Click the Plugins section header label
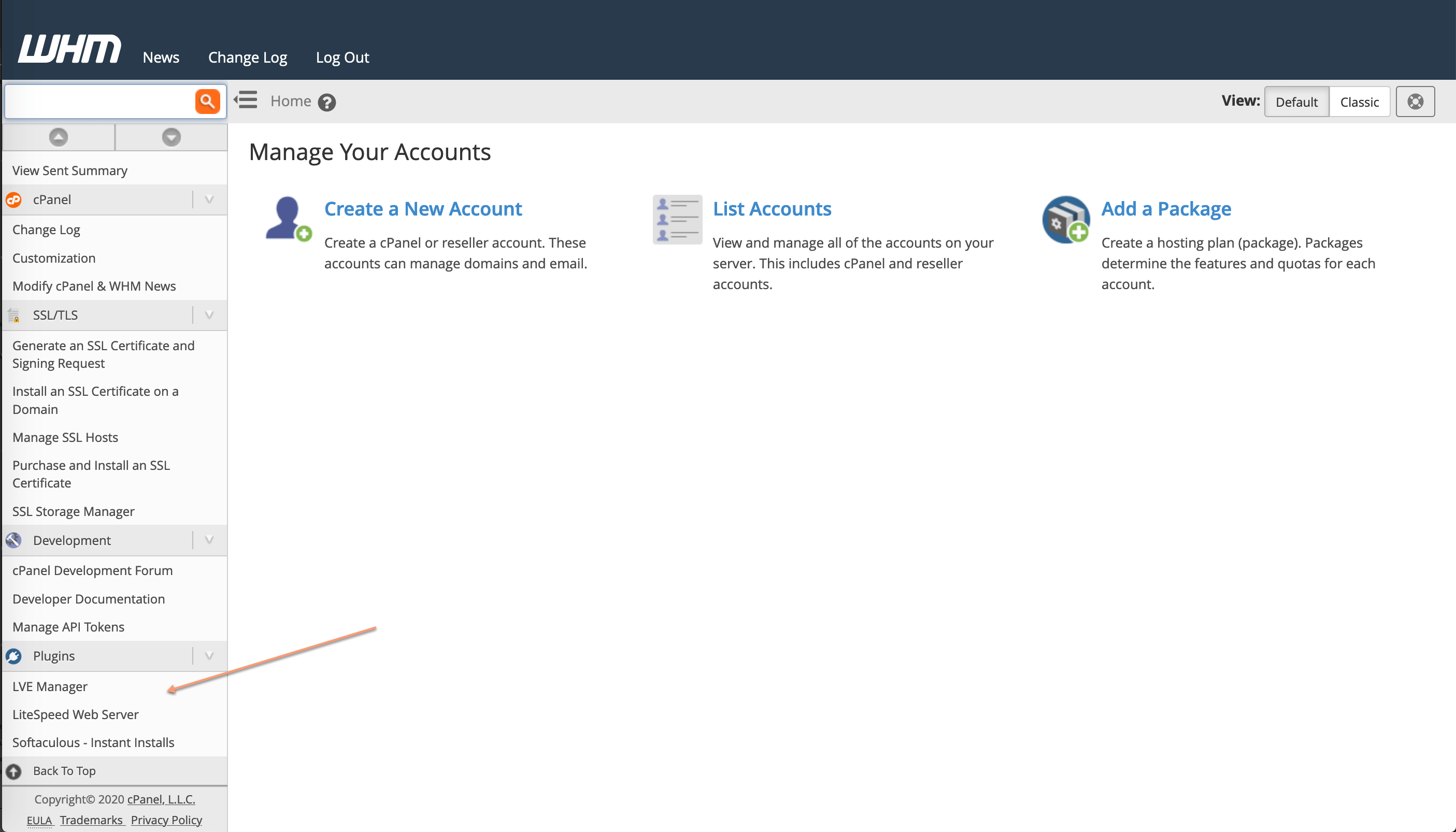 54,656
